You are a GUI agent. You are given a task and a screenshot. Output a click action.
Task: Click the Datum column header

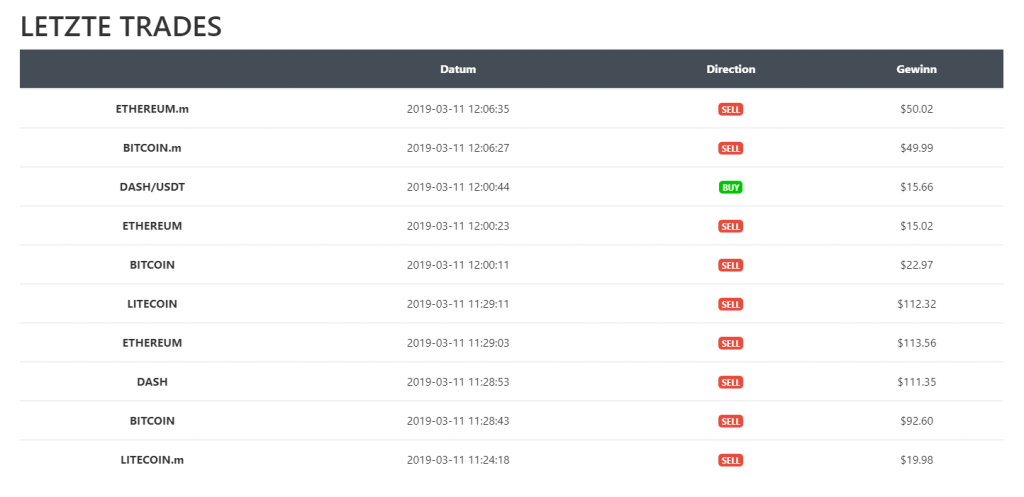(x=458, y=69)
